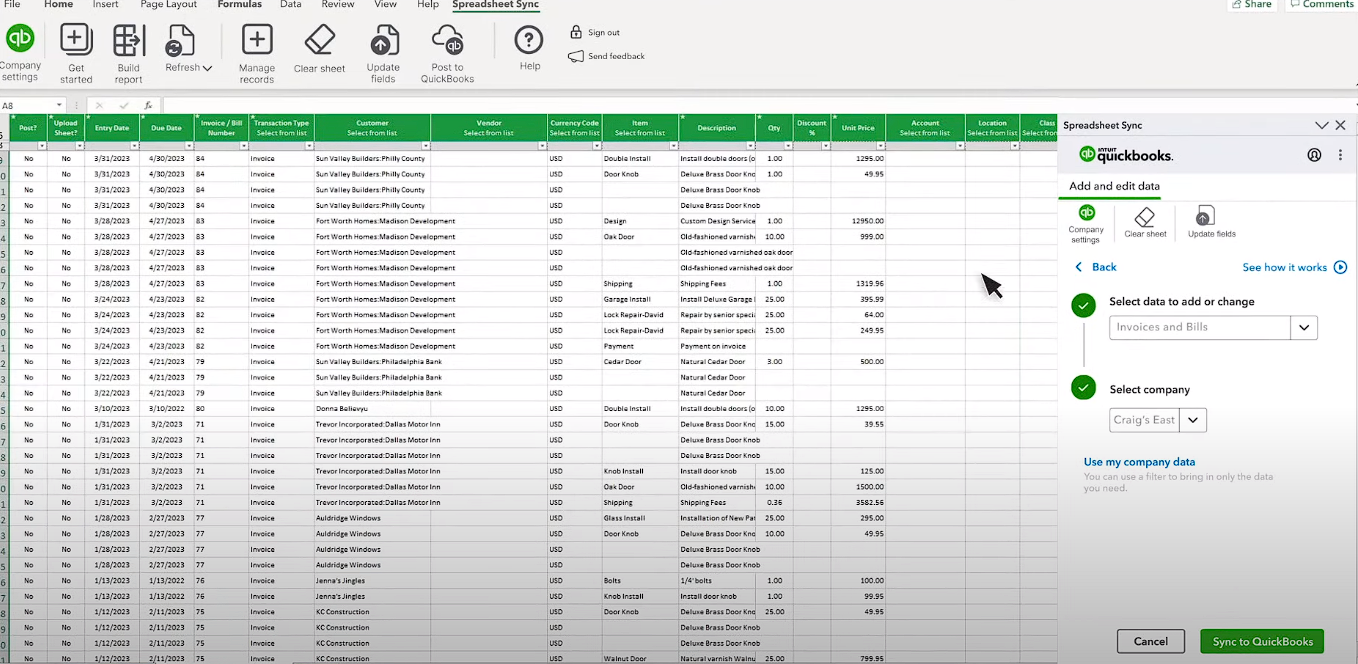The width and height of the screenshot is (1358, 664).
Task: Open the Home ribbon tab
Action: pos(59,5)
